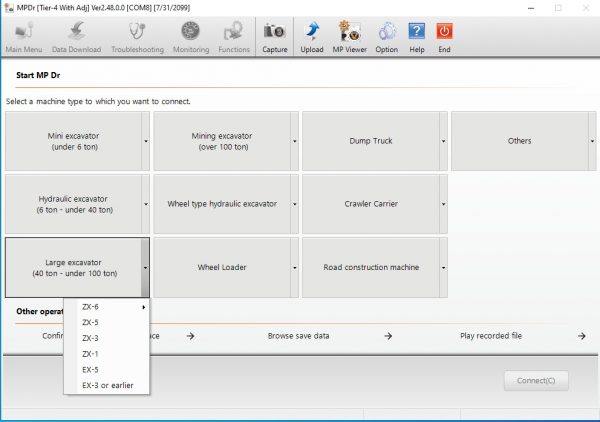This screenshot has width=600, height=422.
Task: Select ZX-3 from the popup menu
Action: pos(107,338)
